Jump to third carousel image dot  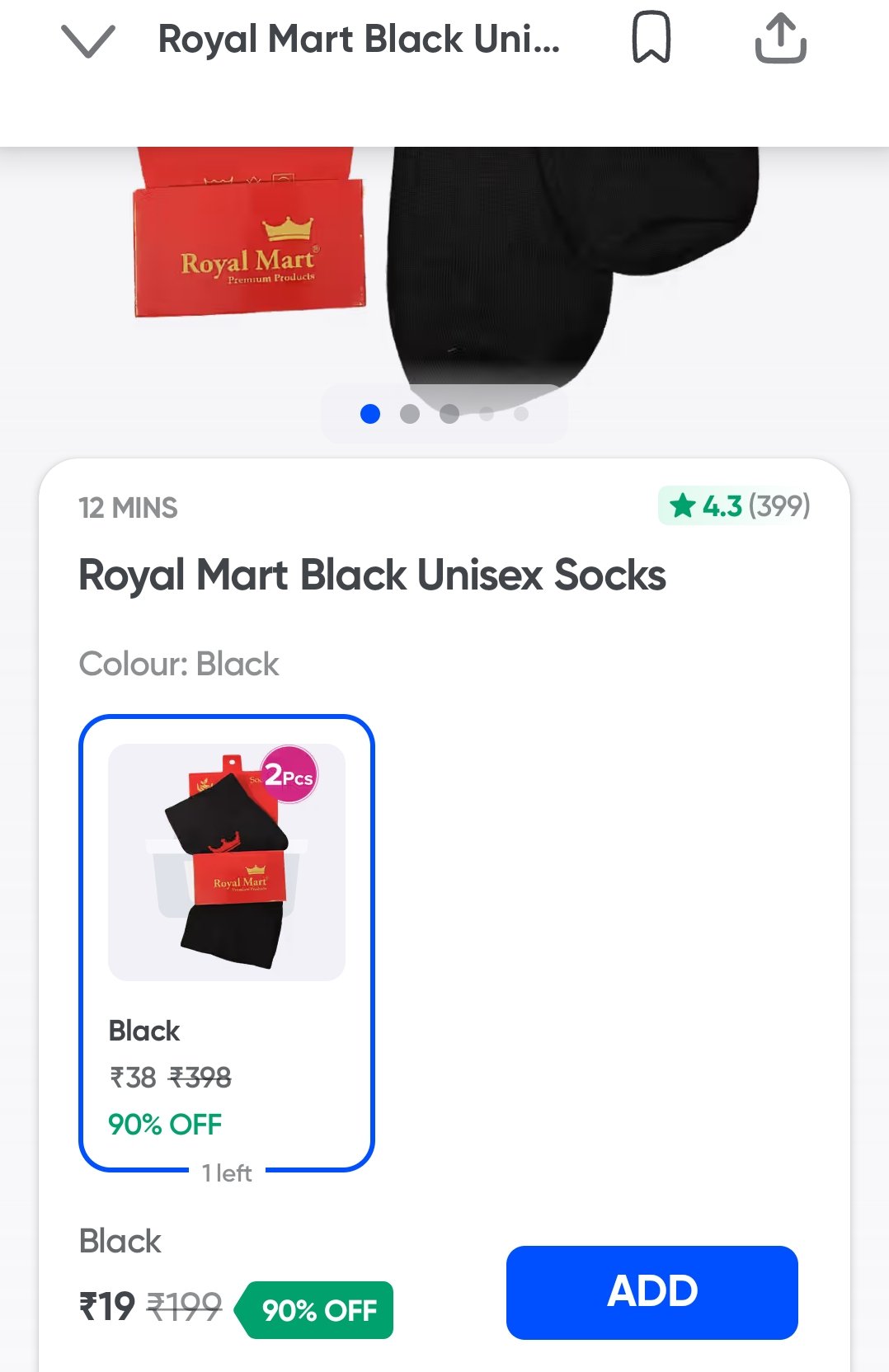click(x=449, y=414)
